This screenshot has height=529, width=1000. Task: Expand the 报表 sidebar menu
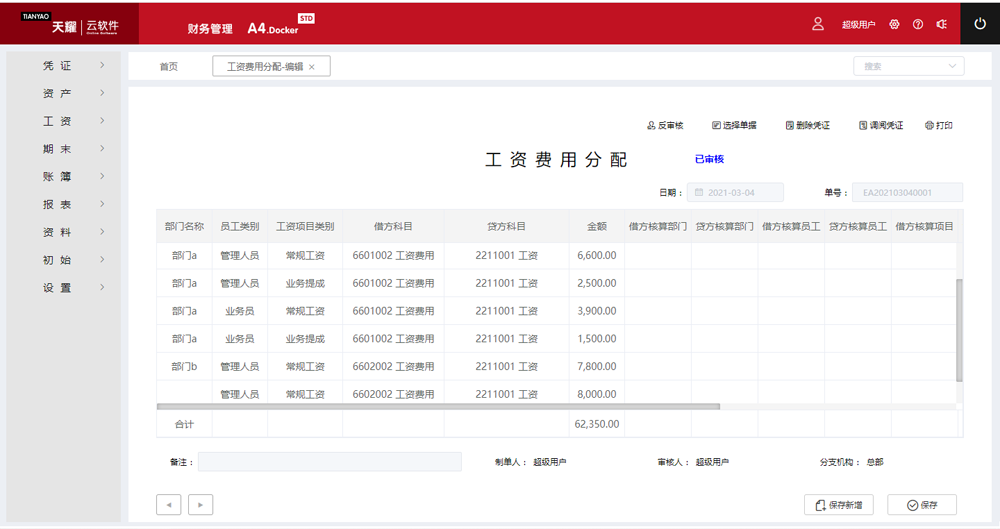[x=70, y=204]
